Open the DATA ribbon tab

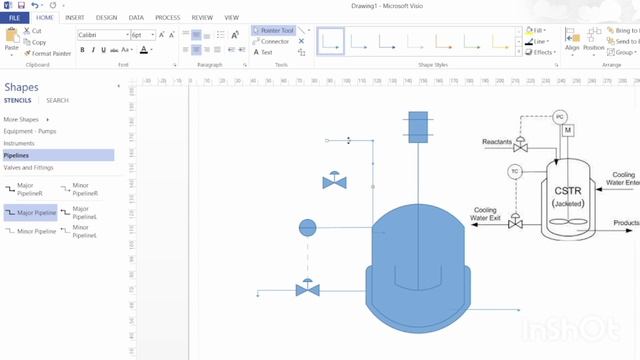136,18
